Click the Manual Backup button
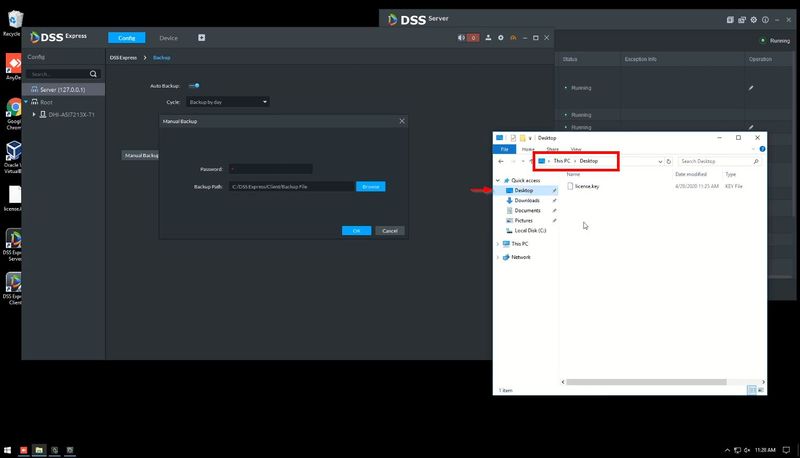Viewport: 800px width, 458px height. (141, 155)
